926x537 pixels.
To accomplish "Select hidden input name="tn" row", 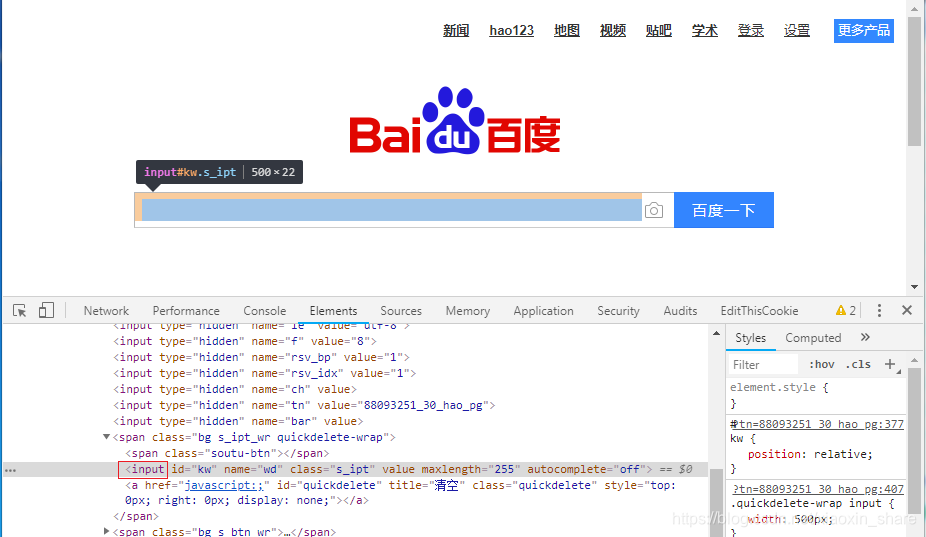I will [x=304, y=405].
